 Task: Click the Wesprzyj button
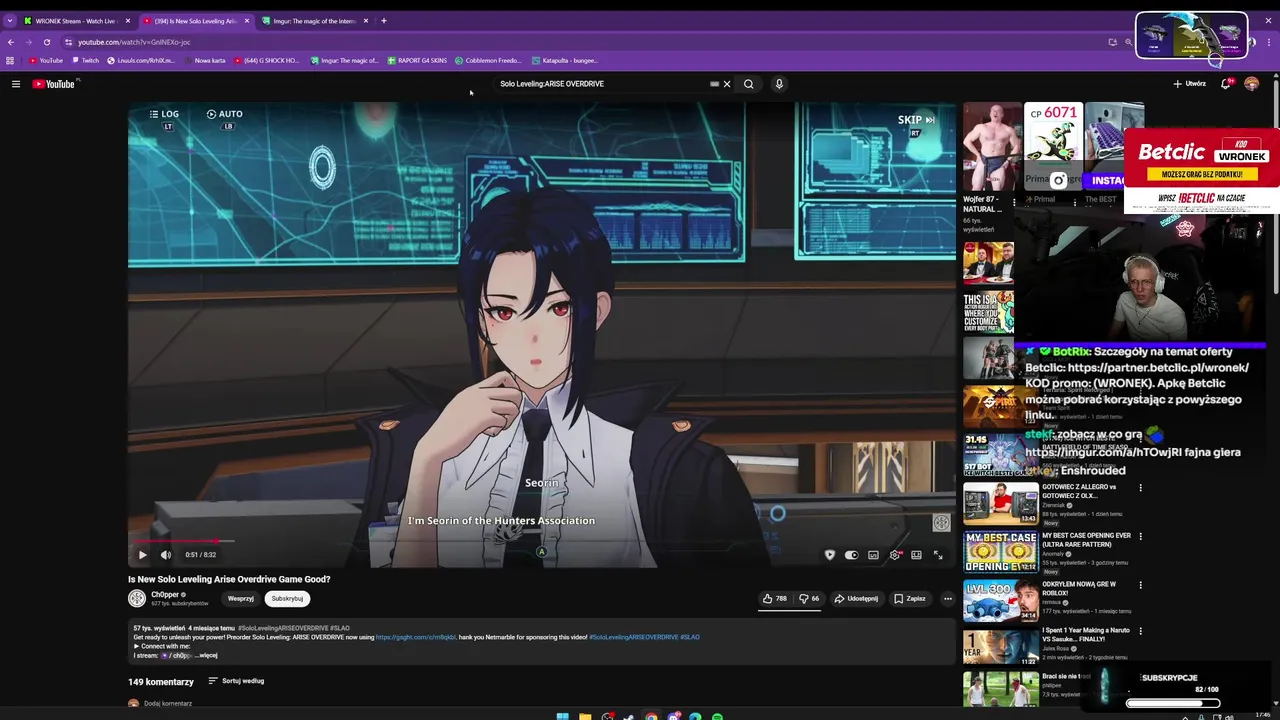241,598
